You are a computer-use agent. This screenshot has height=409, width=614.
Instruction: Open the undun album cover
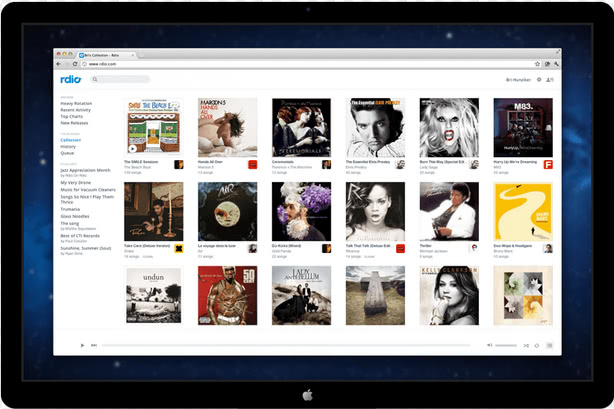tap(154, 295)
